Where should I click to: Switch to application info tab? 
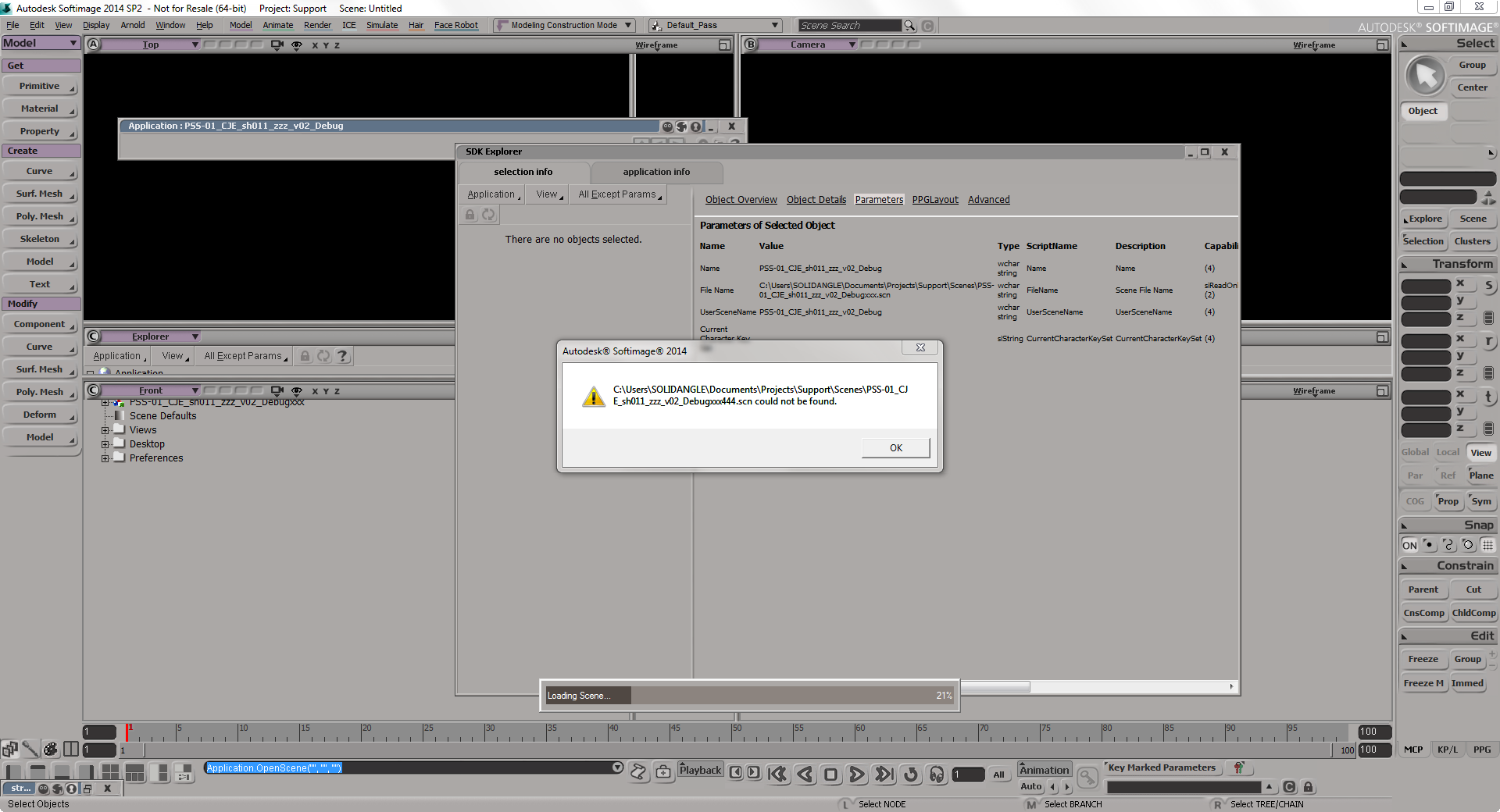tap(656, 172)
